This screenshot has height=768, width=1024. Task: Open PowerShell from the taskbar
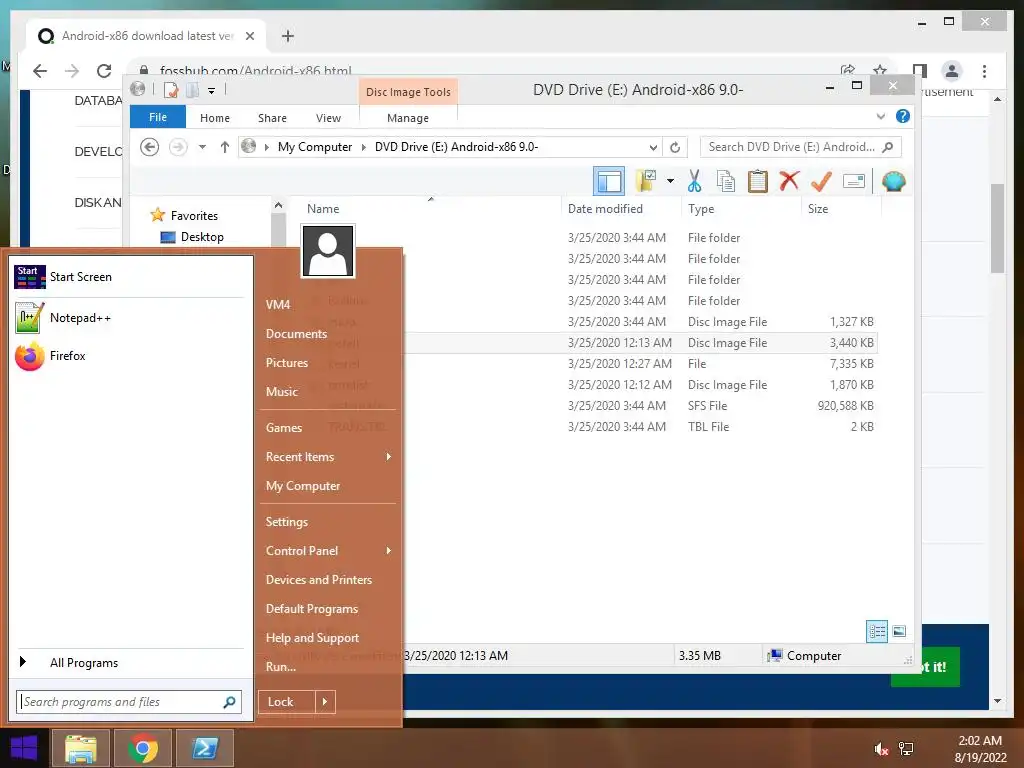(x=205, y=748)
